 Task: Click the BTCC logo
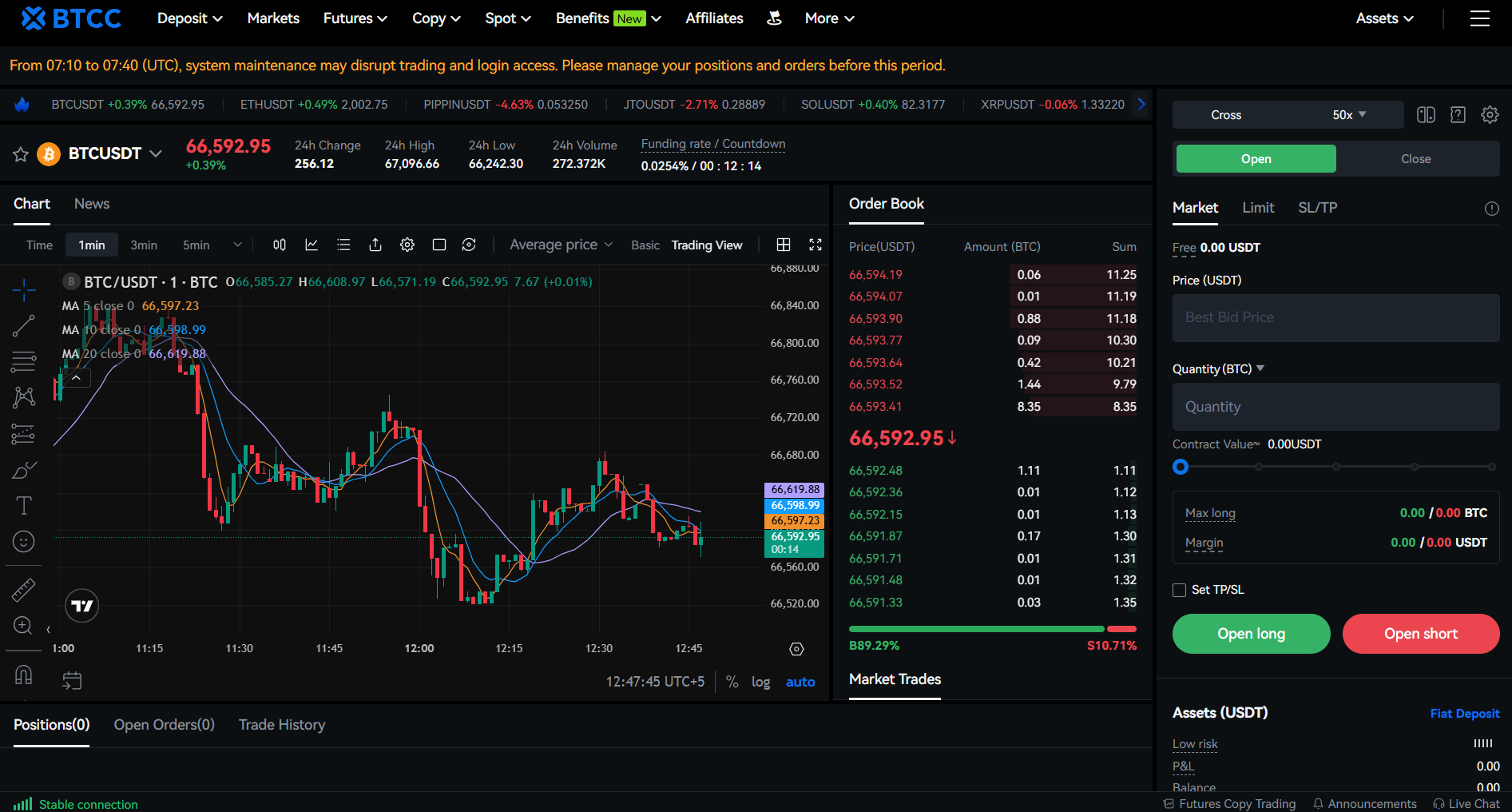pos(71,18)
